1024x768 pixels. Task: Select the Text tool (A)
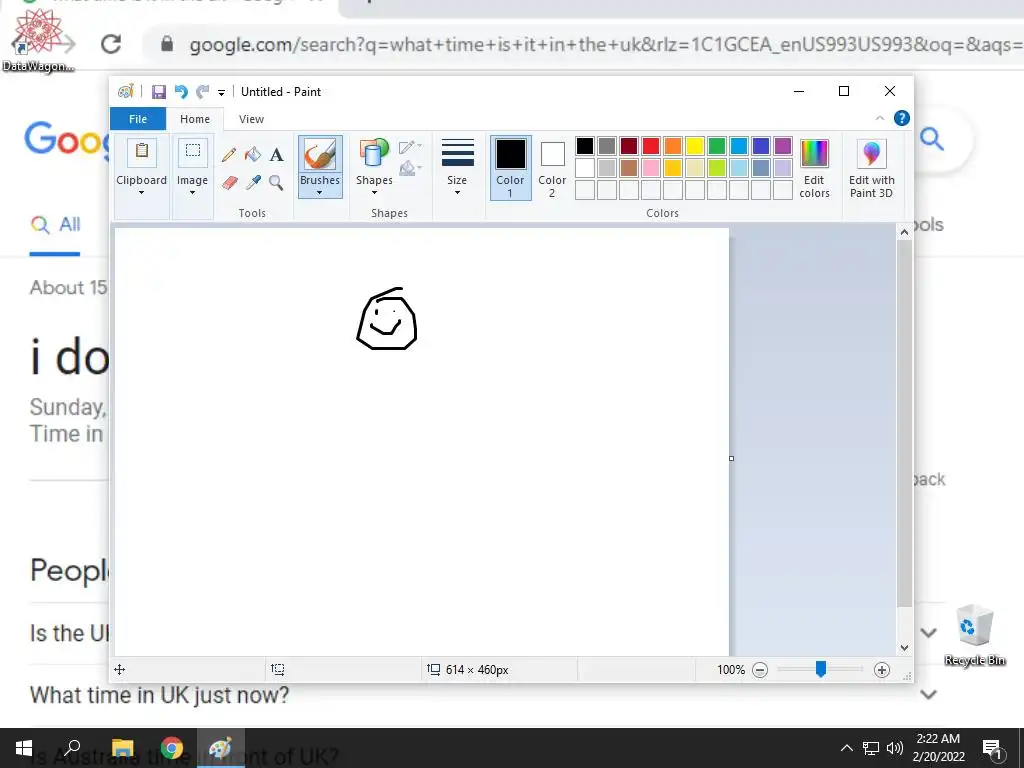point(276,155)
